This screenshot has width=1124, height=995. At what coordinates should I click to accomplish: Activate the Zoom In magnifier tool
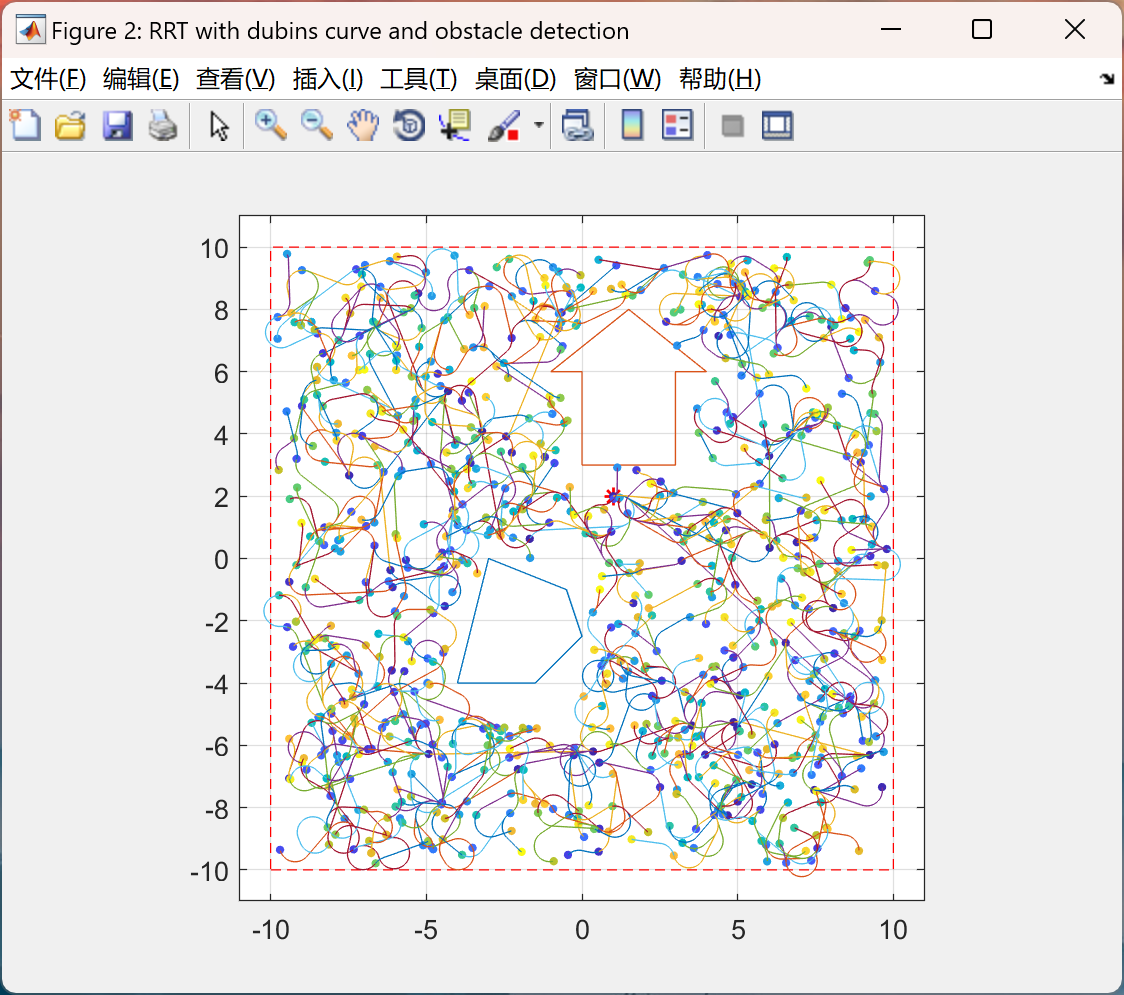271,126
